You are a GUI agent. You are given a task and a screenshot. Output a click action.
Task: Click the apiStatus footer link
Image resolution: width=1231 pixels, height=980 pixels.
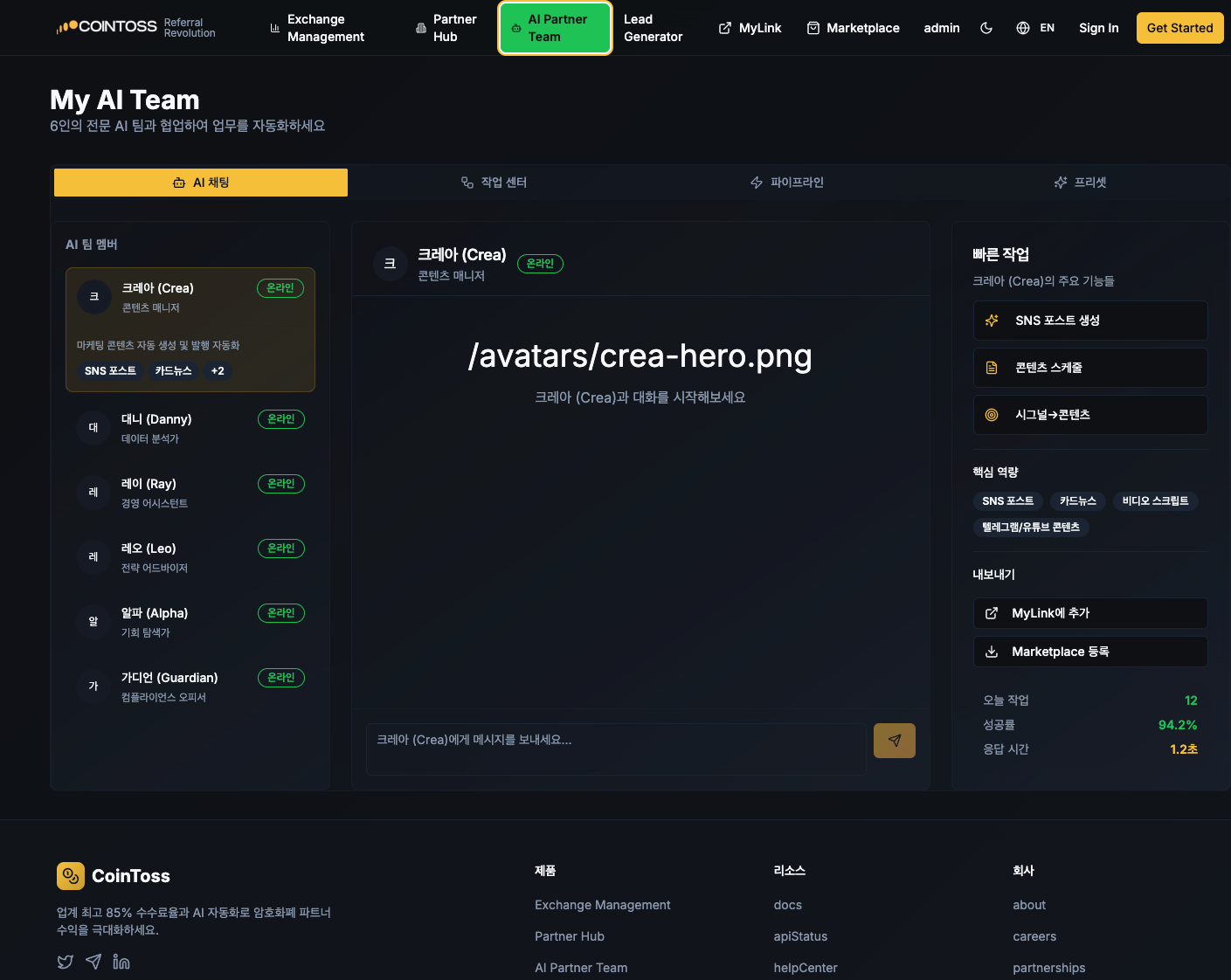(x=800, y=936)
